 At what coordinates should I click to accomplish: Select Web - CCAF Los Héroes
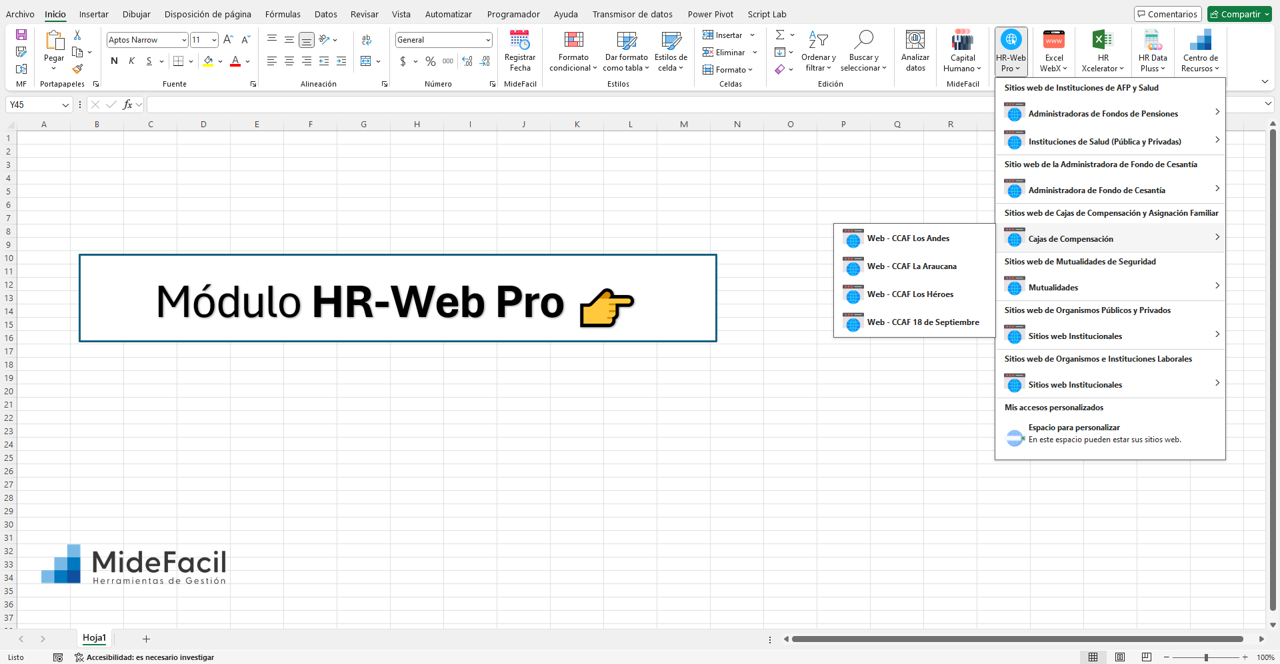click(914, 294)
